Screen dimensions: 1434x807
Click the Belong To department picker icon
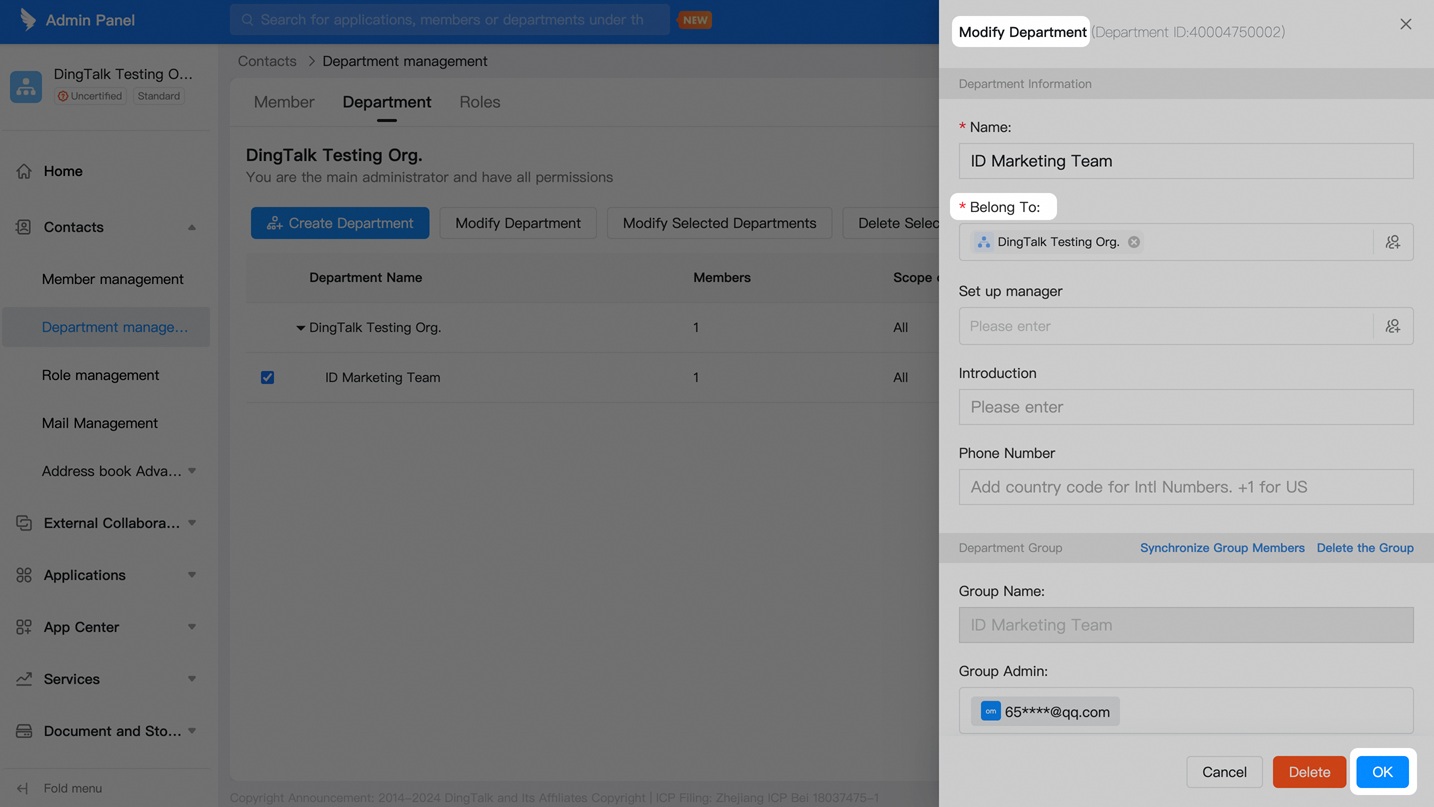1393,242
